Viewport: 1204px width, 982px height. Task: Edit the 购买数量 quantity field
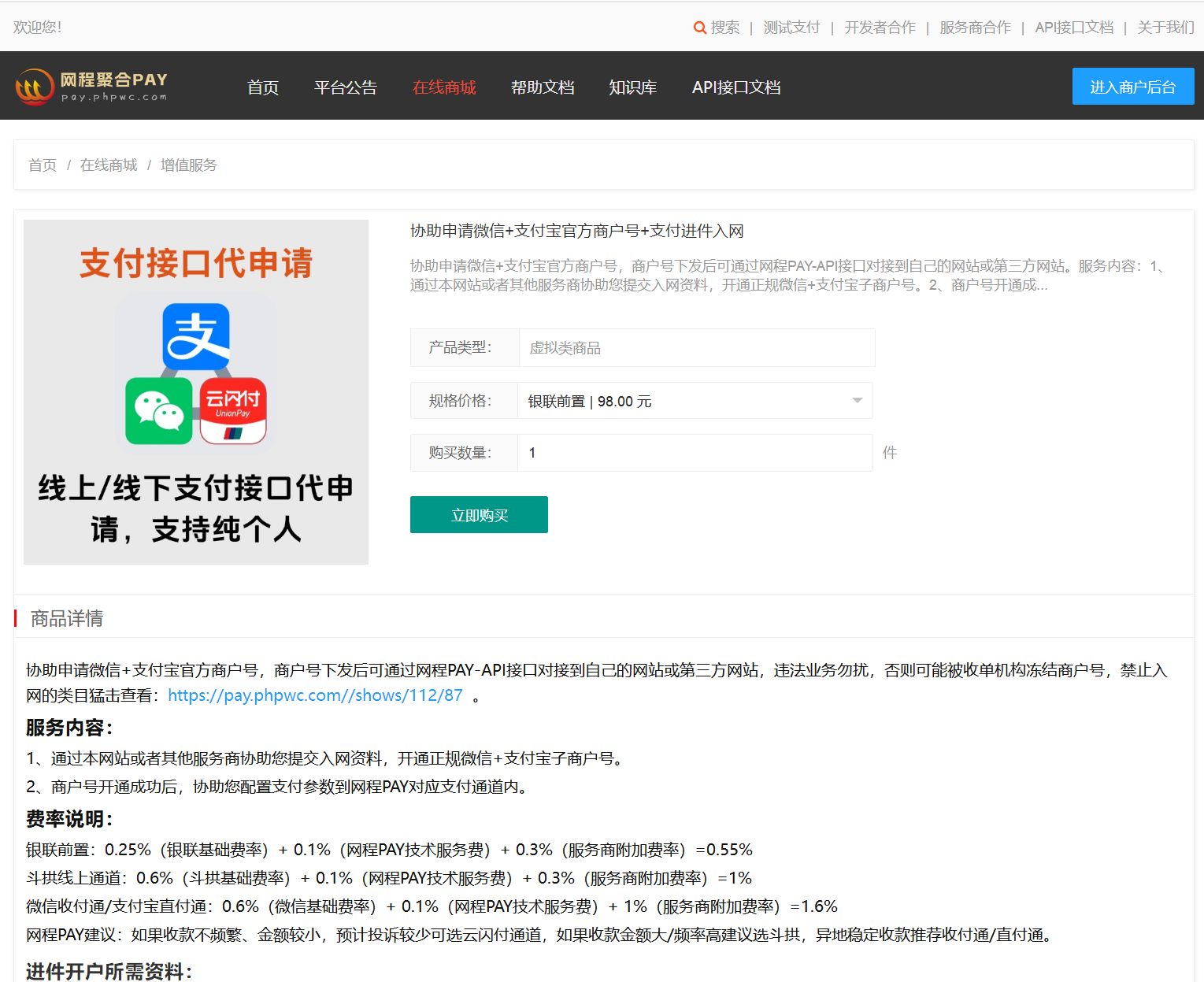695,452
